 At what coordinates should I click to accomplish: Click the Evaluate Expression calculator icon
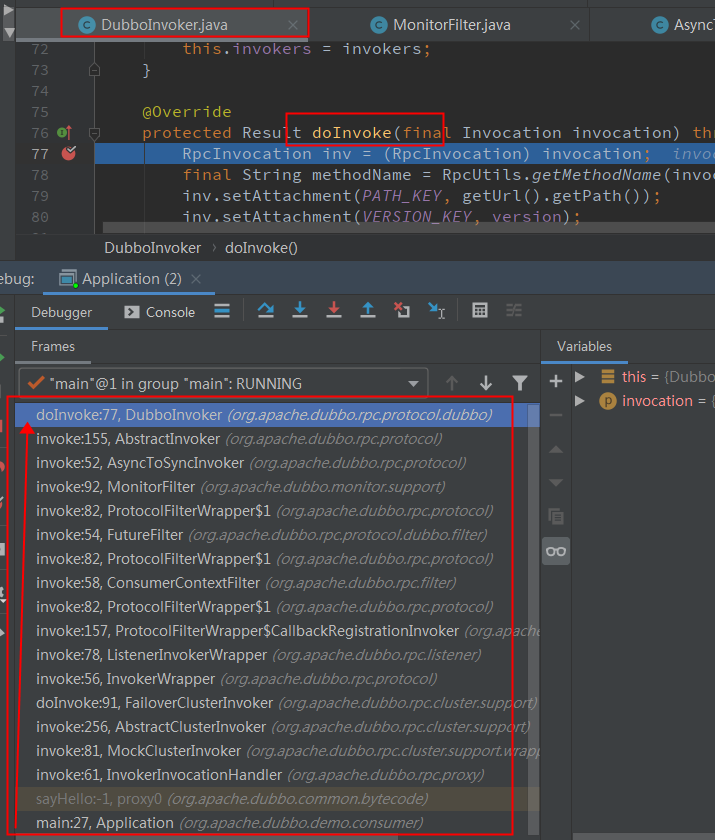click(x=479, y=311)
